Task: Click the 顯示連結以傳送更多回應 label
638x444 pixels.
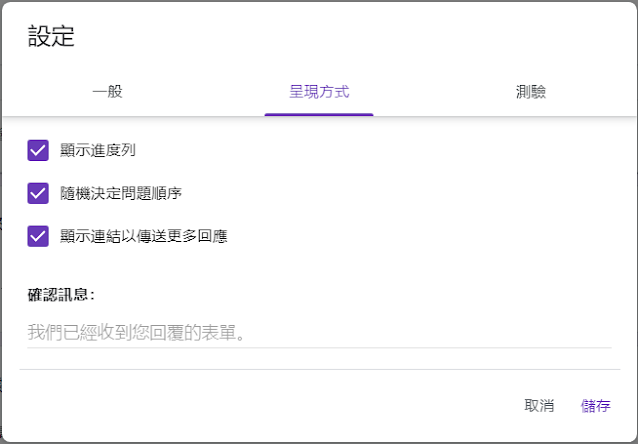Action: click(x=144, y=236)
